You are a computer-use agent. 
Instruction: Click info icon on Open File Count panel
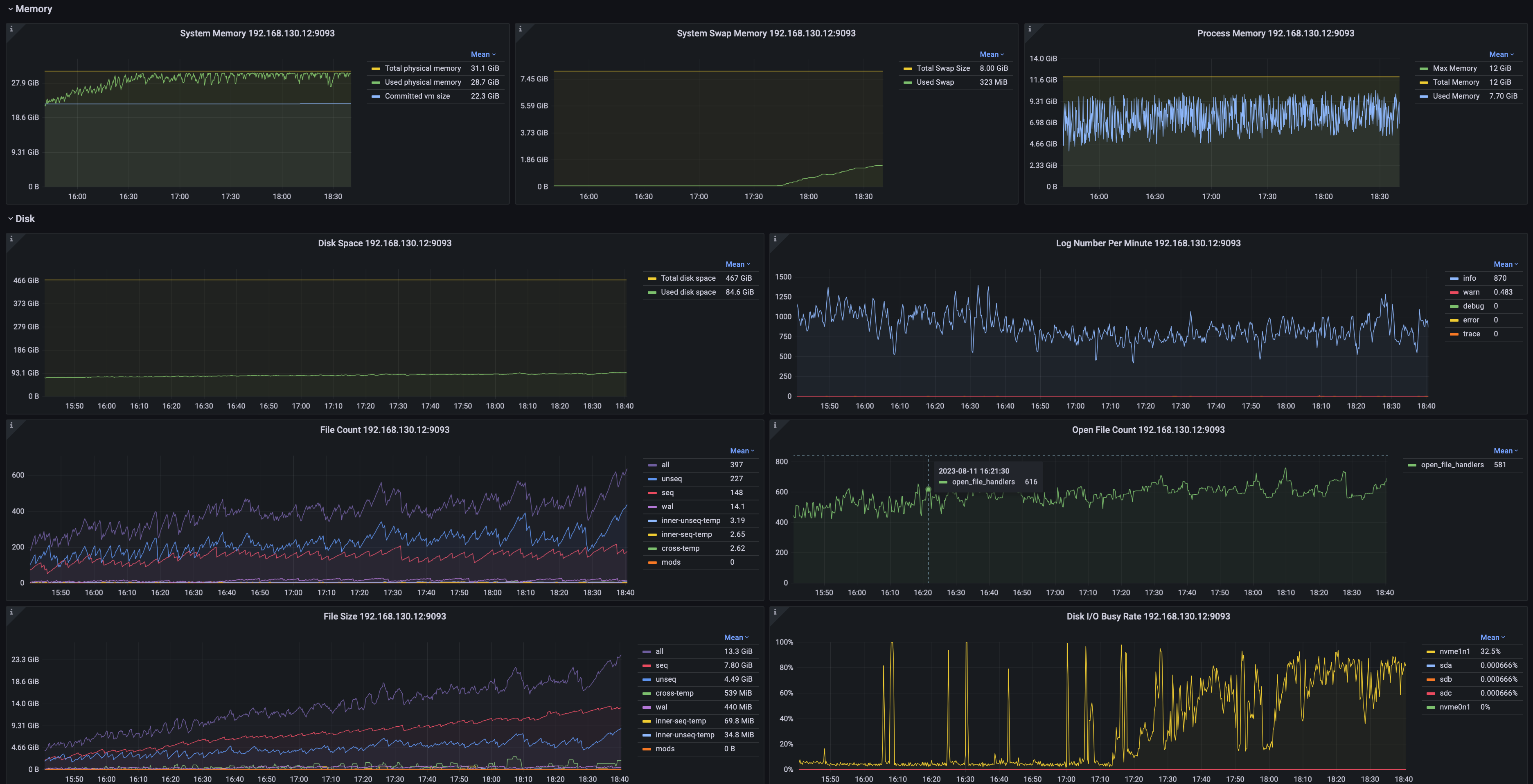pos(775,425)
